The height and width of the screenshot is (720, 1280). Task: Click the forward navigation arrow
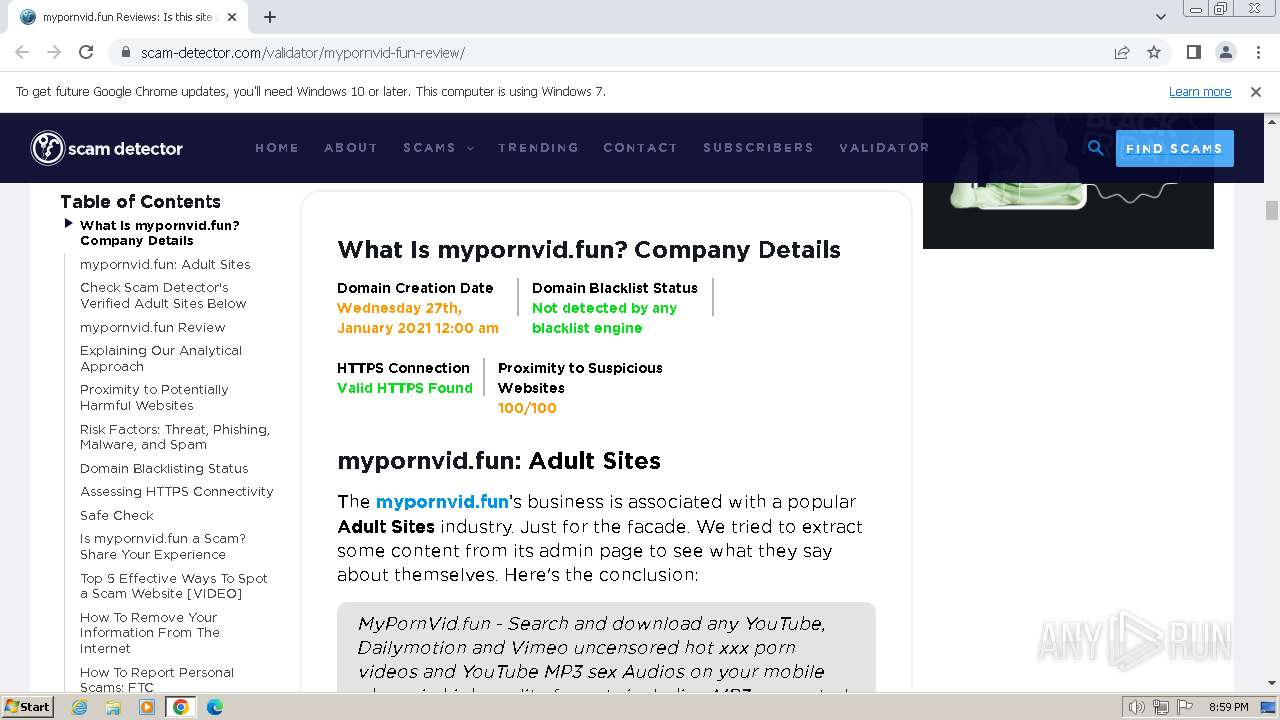54,52
